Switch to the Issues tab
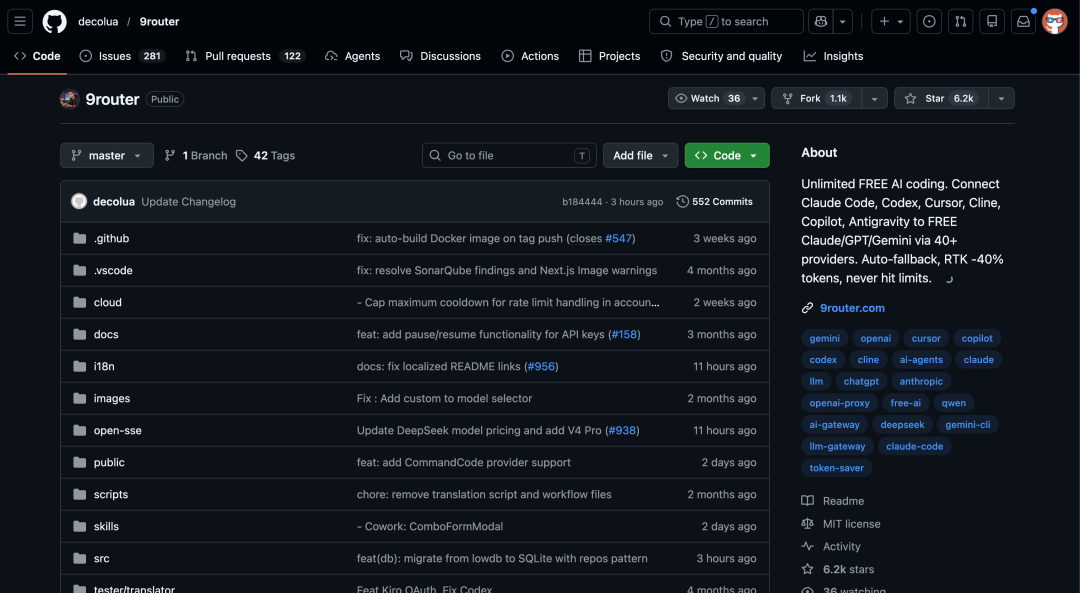 123,56
